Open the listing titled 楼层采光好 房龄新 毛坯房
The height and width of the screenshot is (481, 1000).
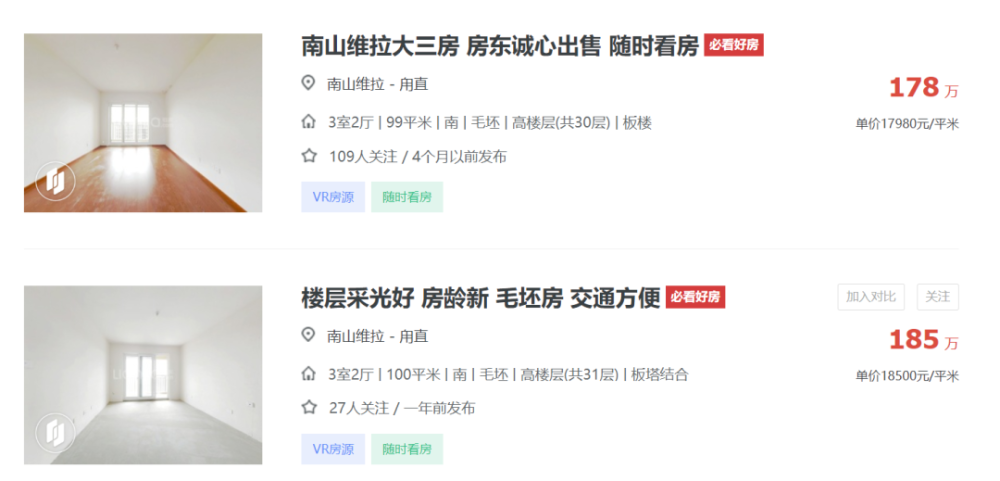(480, 298)
